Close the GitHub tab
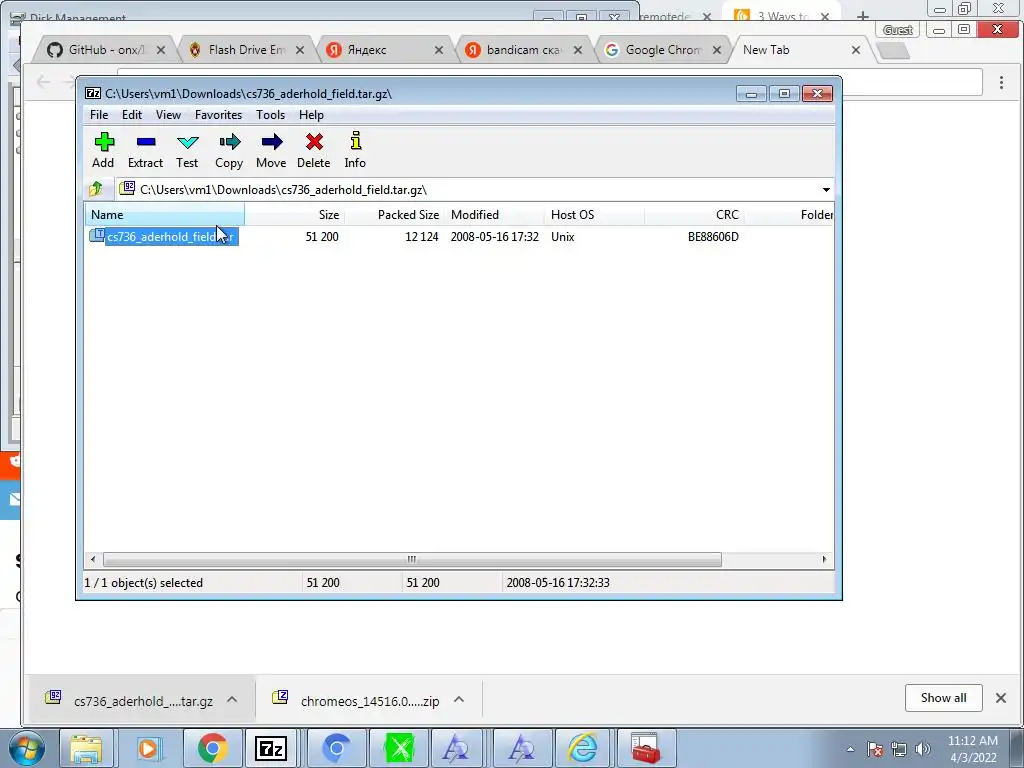This screenshot has width=1024, height=768. (161, 50)
